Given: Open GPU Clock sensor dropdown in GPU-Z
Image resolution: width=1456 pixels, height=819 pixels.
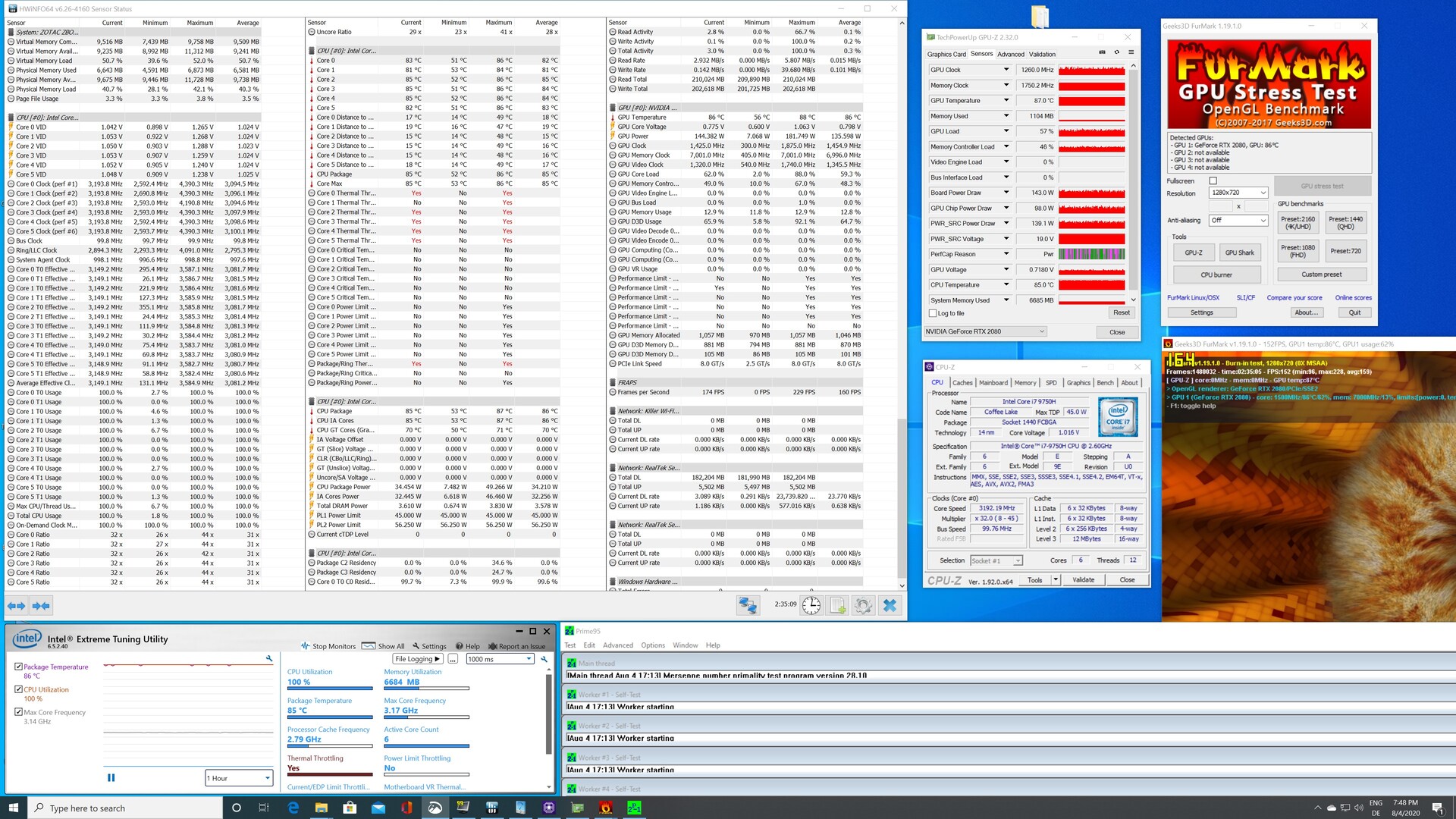Looking at the screenshot, I should click(1006, 70).
